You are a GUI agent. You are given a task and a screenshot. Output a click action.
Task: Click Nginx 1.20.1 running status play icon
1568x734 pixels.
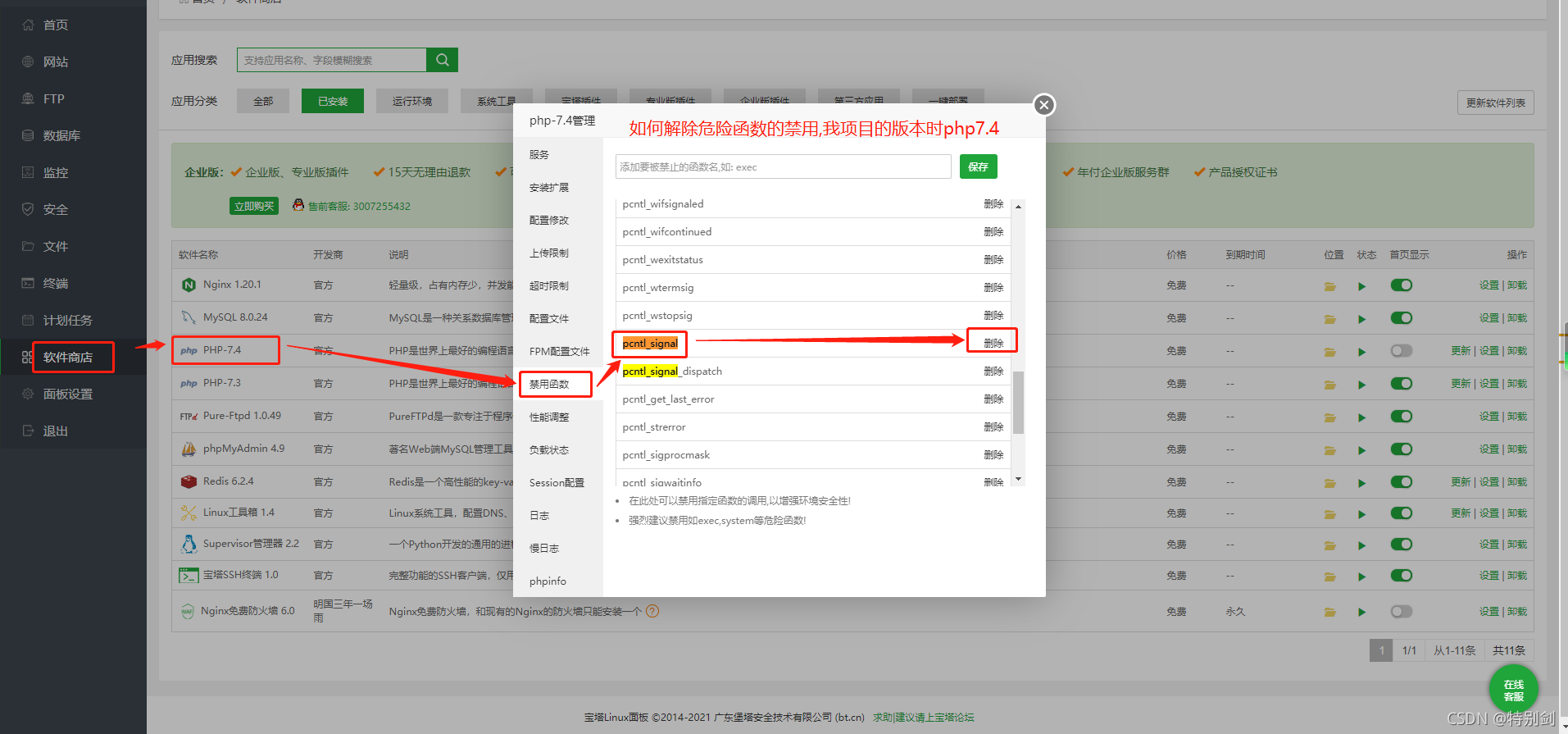coord(1361,286)
